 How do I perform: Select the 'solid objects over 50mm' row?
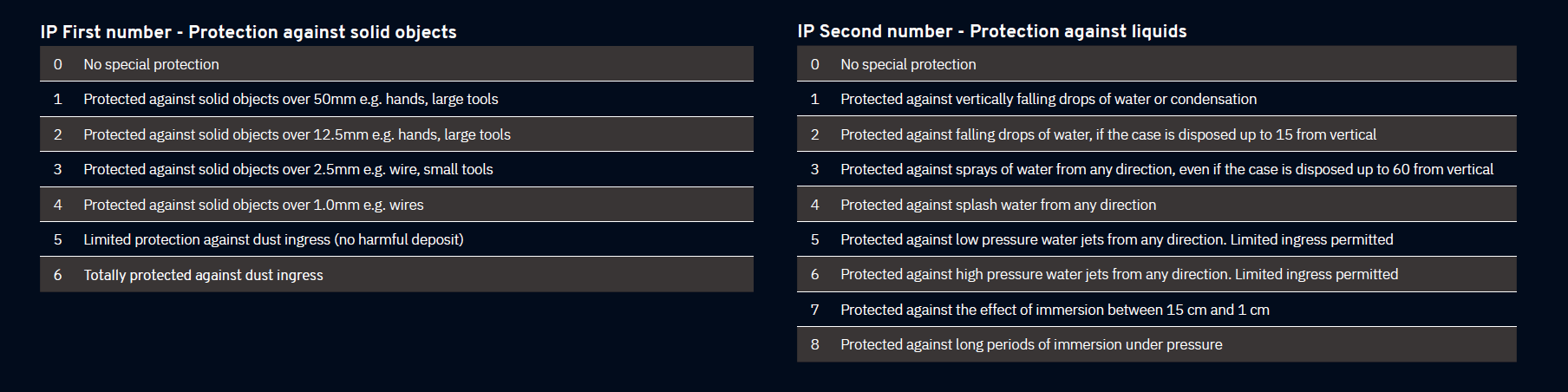click(x=291, y=99)
